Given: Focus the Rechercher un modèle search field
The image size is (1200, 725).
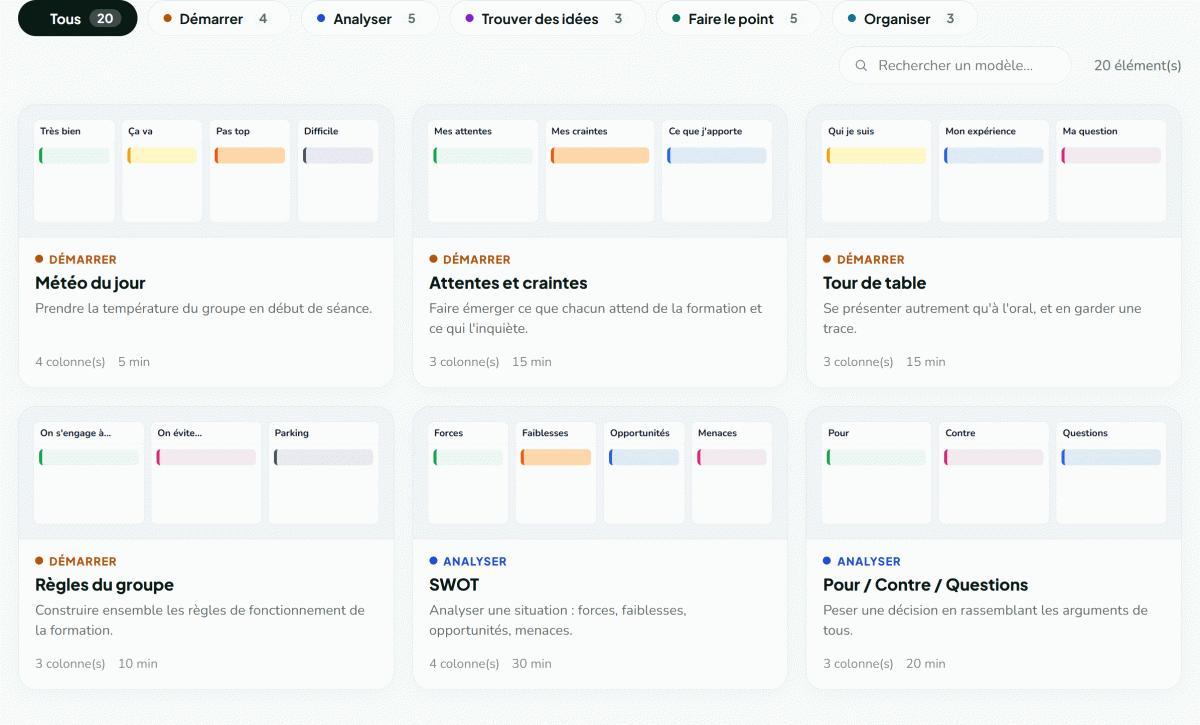Looking at the screenshot, I should (x=955, y=65).
